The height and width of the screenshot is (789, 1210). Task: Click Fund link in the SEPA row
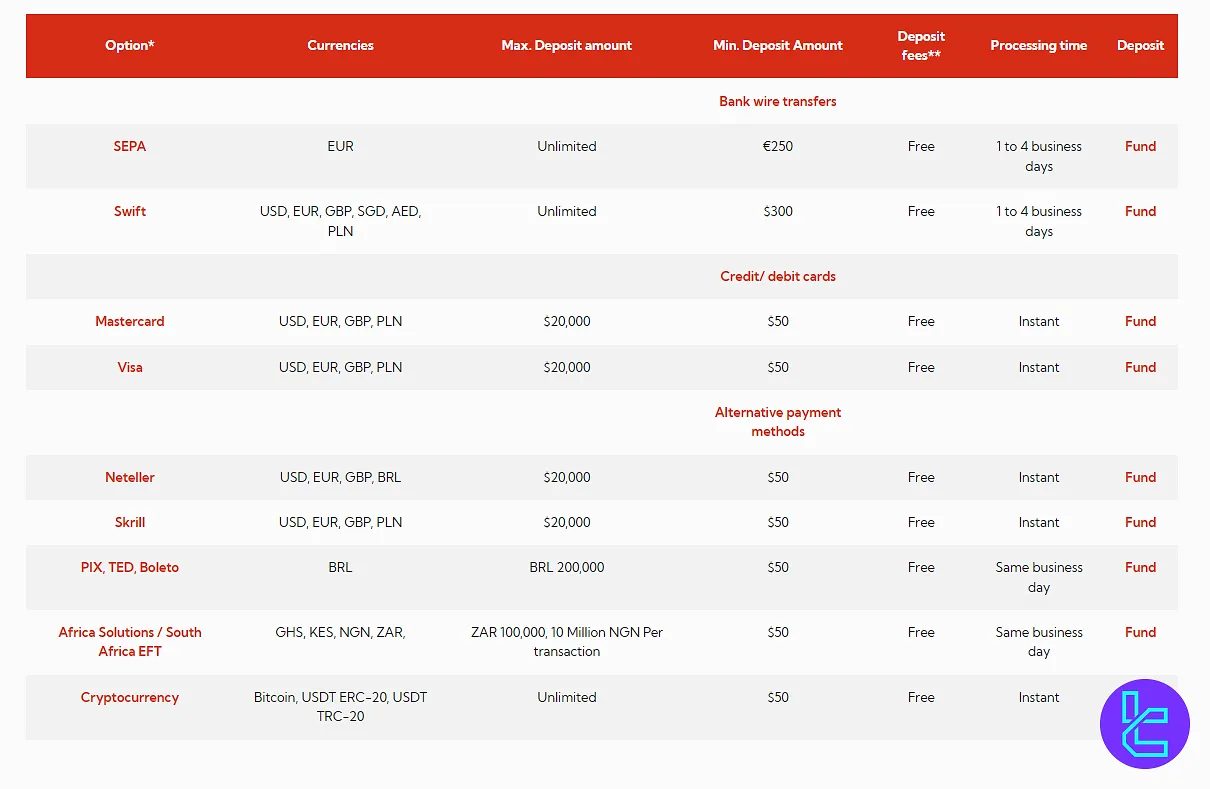(x=1140, y=146)
